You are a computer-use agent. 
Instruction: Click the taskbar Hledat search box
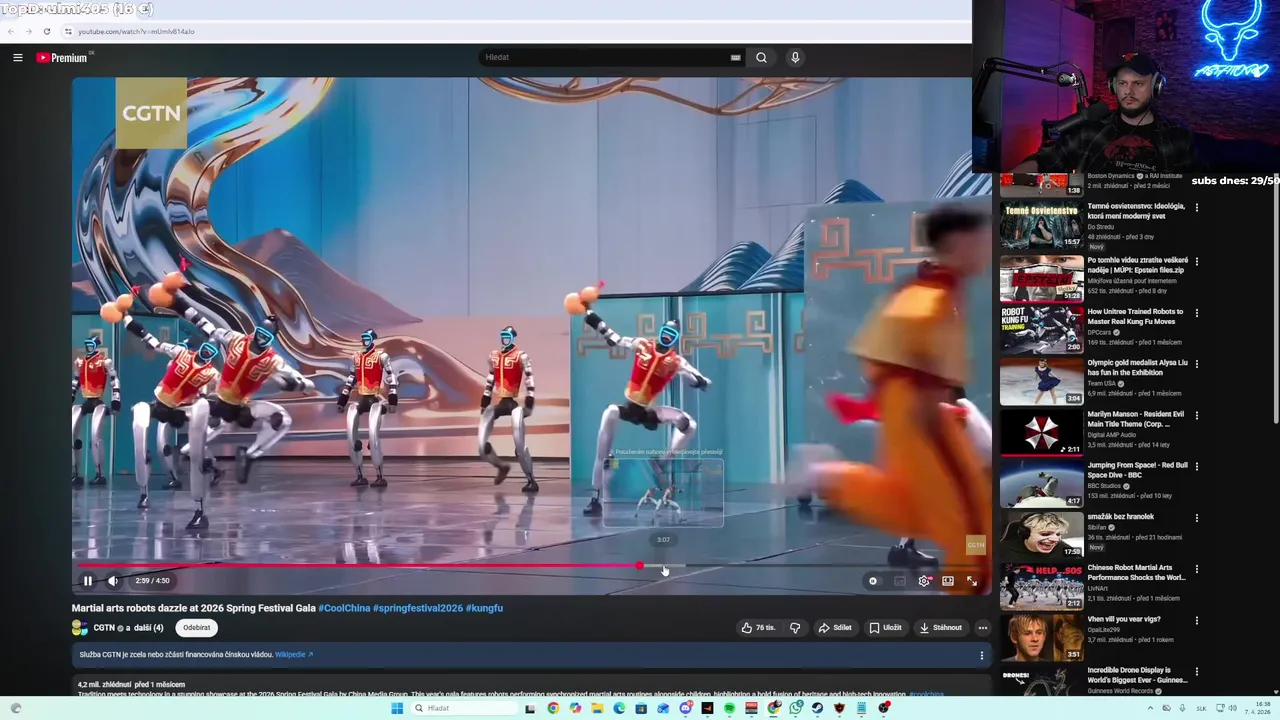tap(463, 708)
